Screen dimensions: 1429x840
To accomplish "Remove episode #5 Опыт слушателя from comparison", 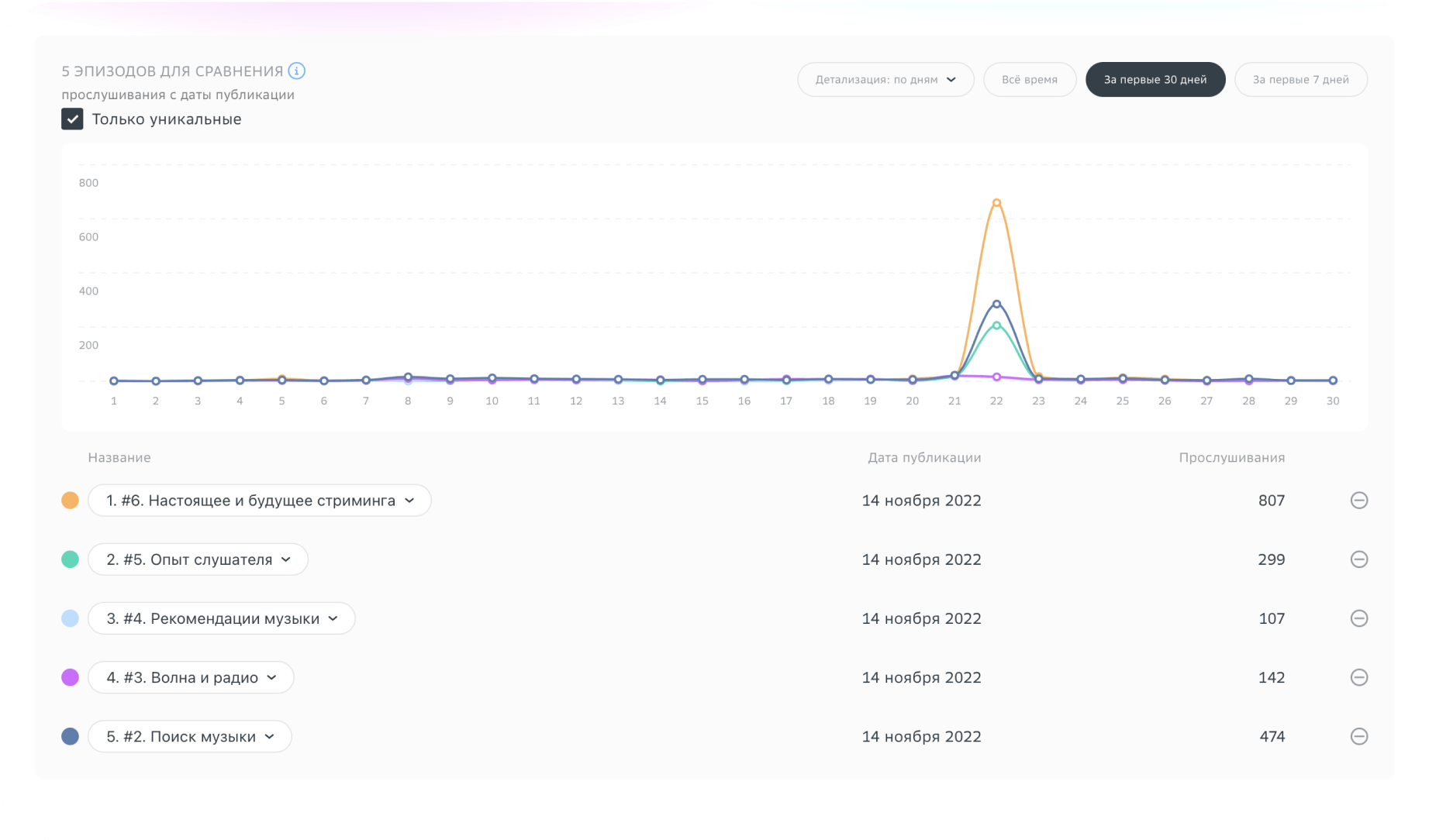I will [1358, 559].
